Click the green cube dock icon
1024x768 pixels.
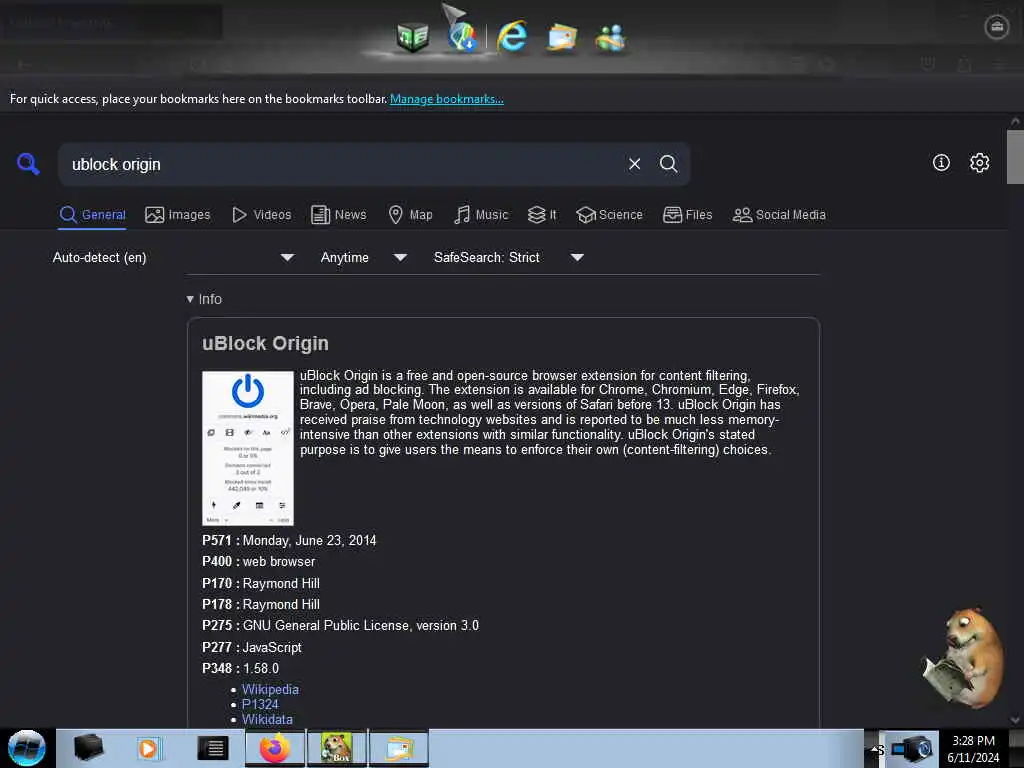(413, 37)
